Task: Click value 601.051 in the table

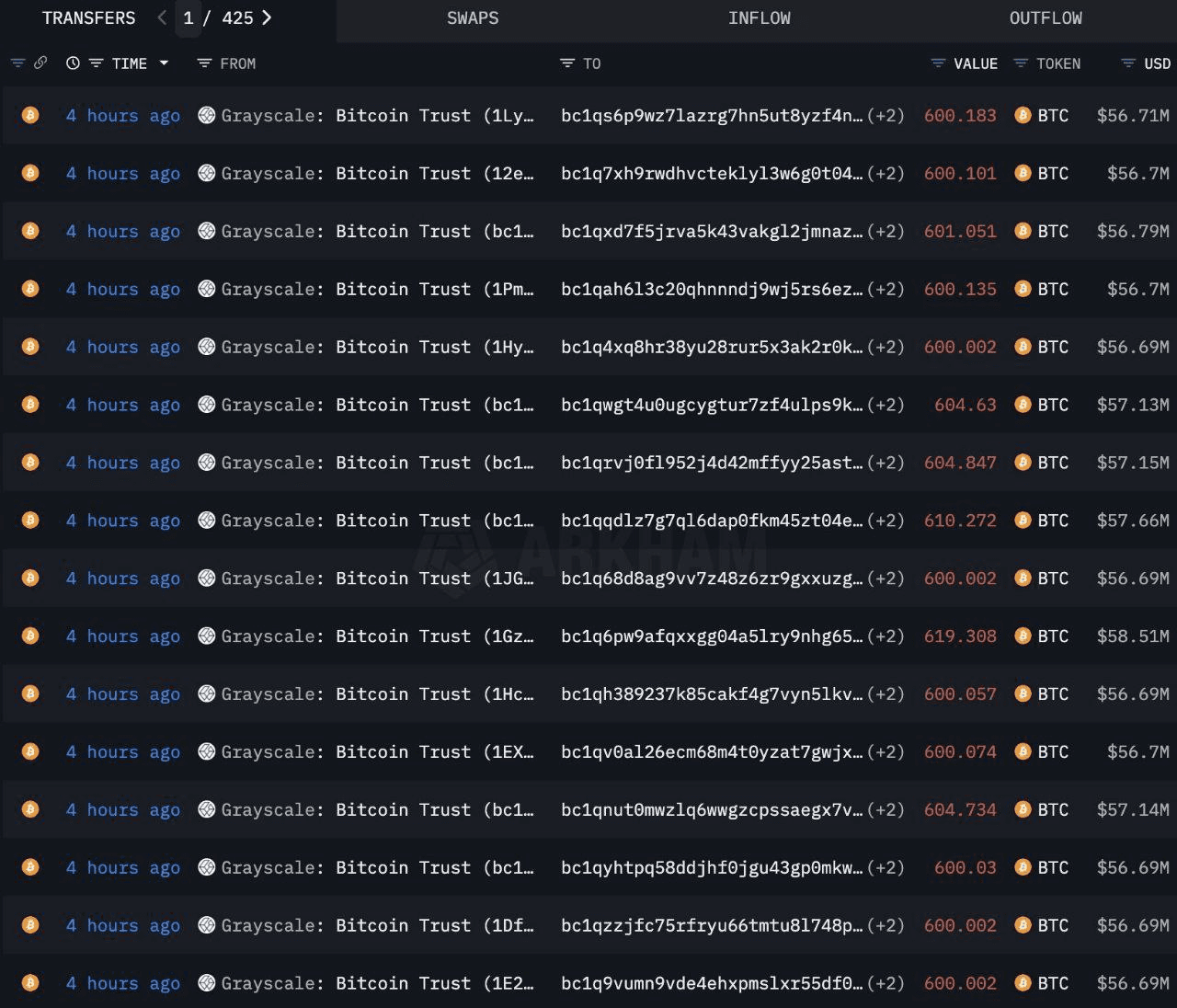Action: [960, 232]
